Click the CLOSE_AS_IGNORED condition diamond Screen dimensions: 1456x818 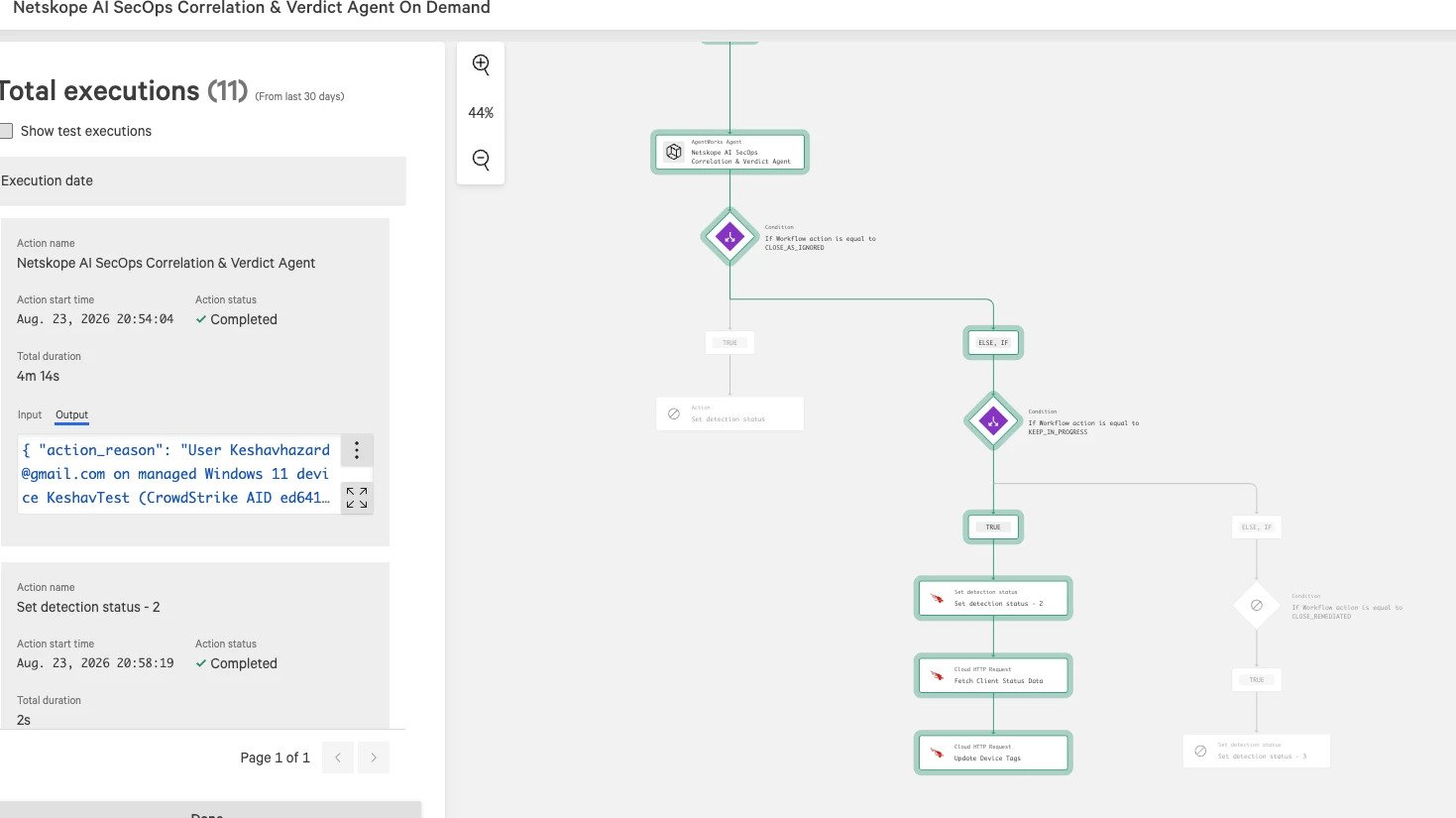click(730, 238)
